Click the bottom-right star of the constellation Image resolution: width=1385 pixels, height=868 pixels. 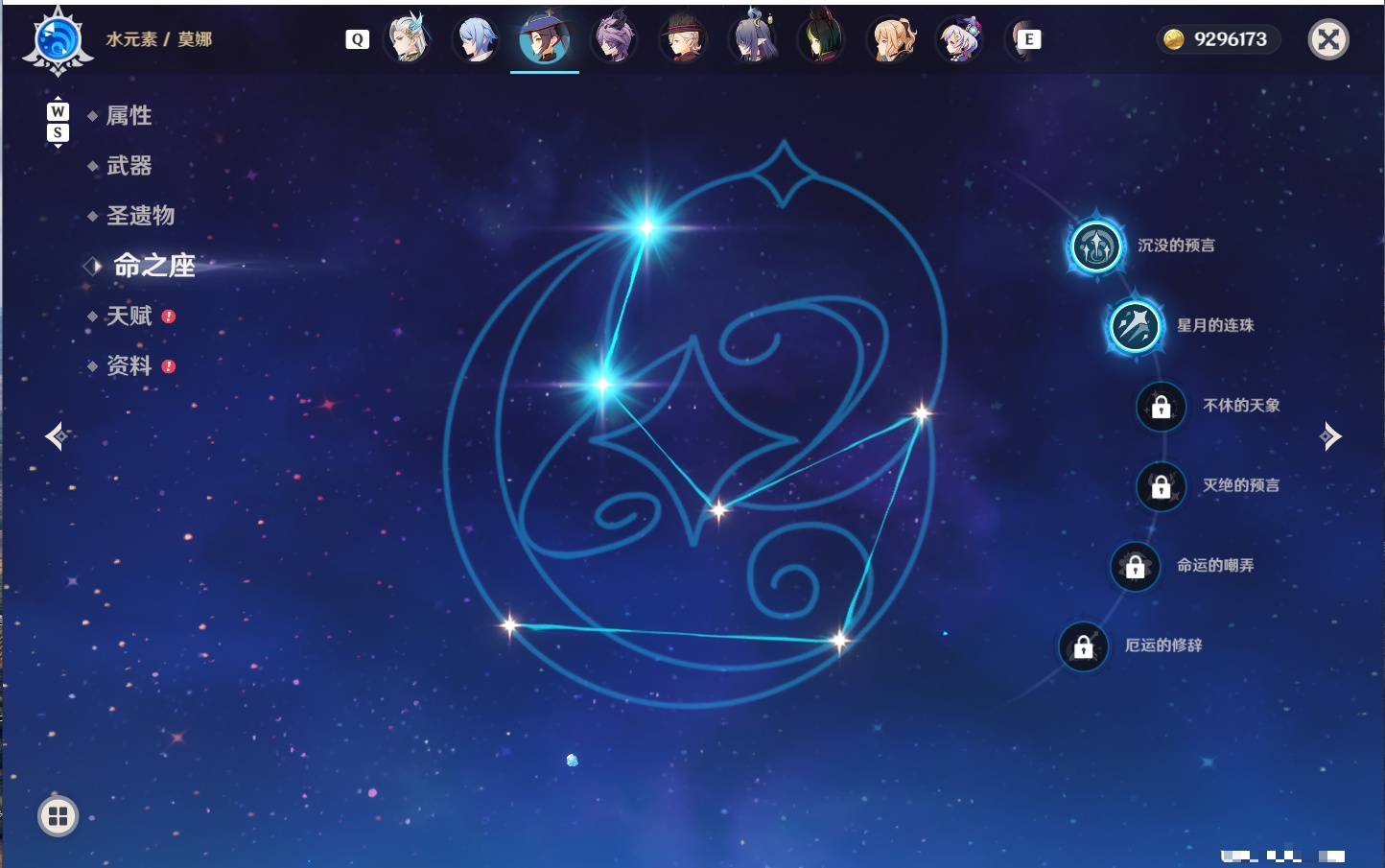pyautogui.click(x=840, y=640)
